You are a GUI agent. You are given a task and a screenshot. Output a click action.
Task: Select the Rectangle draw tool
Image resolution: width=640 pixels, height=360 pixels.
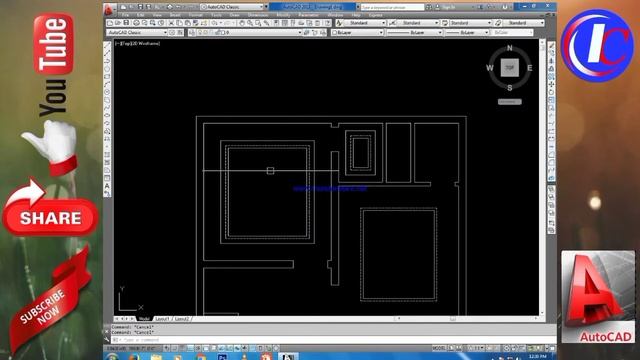107,76
